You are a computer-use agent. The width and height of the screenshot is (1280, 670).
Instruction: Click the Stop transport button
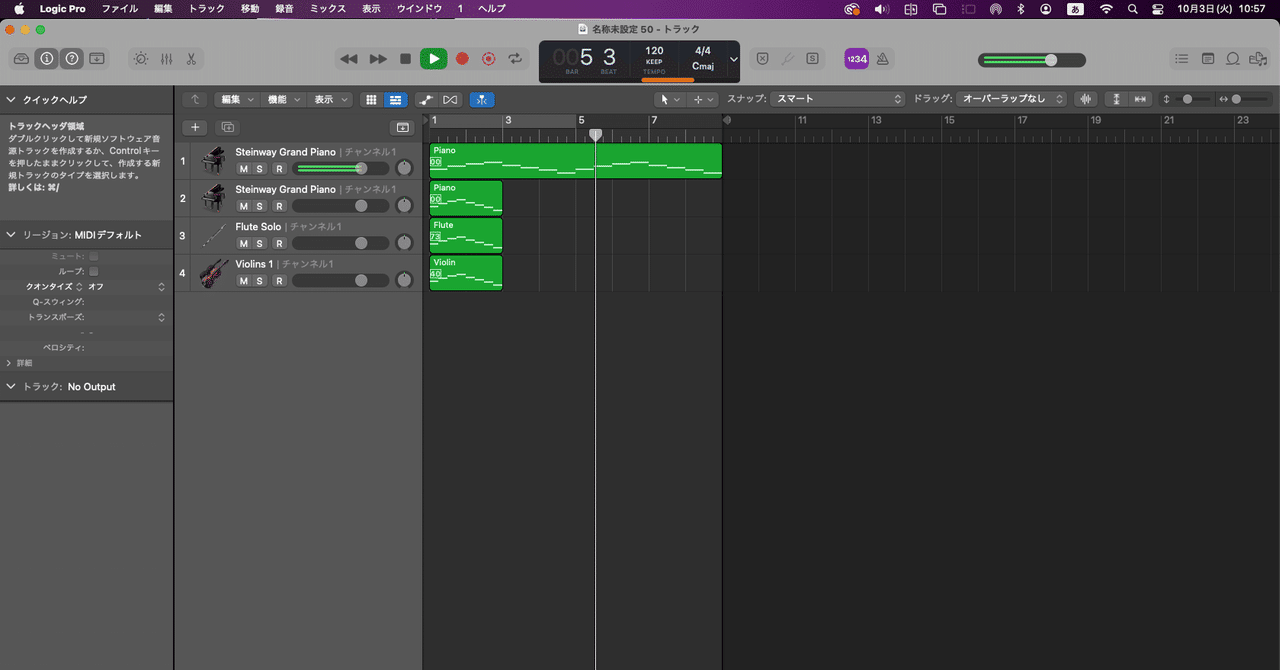[405, 59]
